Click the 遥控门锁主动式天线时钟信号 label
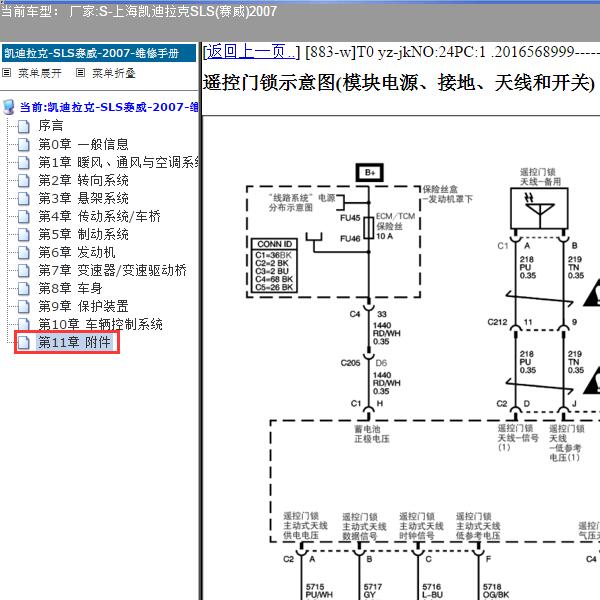Image resolution: width=600 pixels, height=600 pixels. (x=421, y=526)
